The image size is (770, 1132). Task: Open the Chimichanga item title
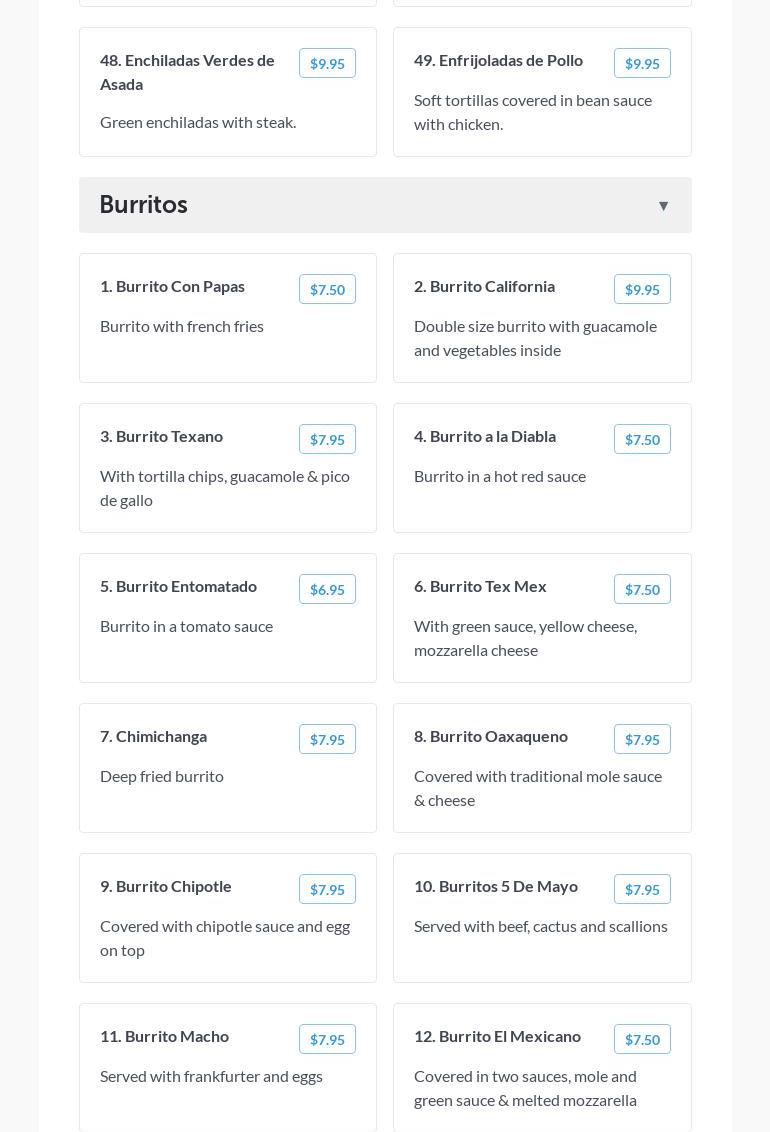(153, 736)
